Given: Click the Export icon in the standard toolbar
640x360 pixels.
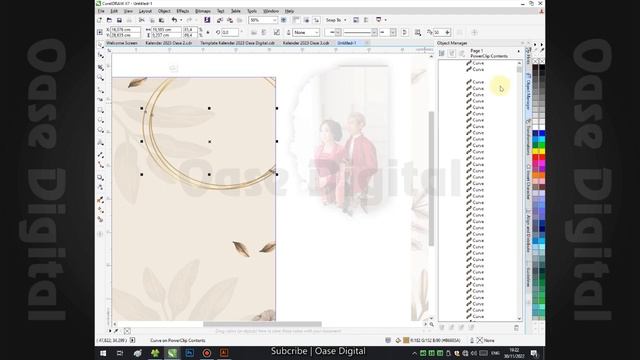Looking at the screenshot, I should pos(230,20).
